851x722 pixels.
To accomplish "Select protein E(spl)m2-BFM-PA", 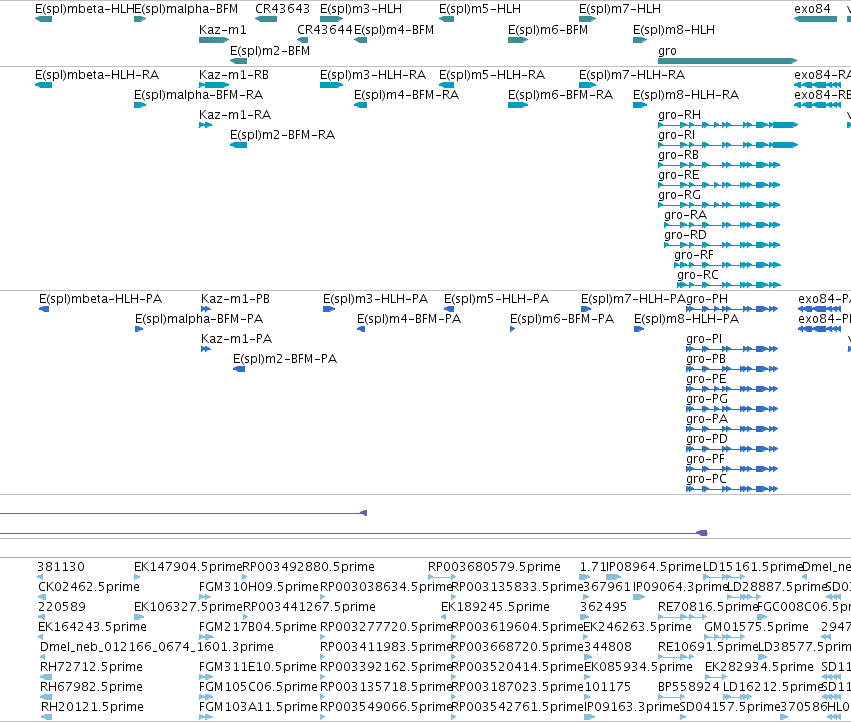I will pyautogui.click(x=285, y=359).
